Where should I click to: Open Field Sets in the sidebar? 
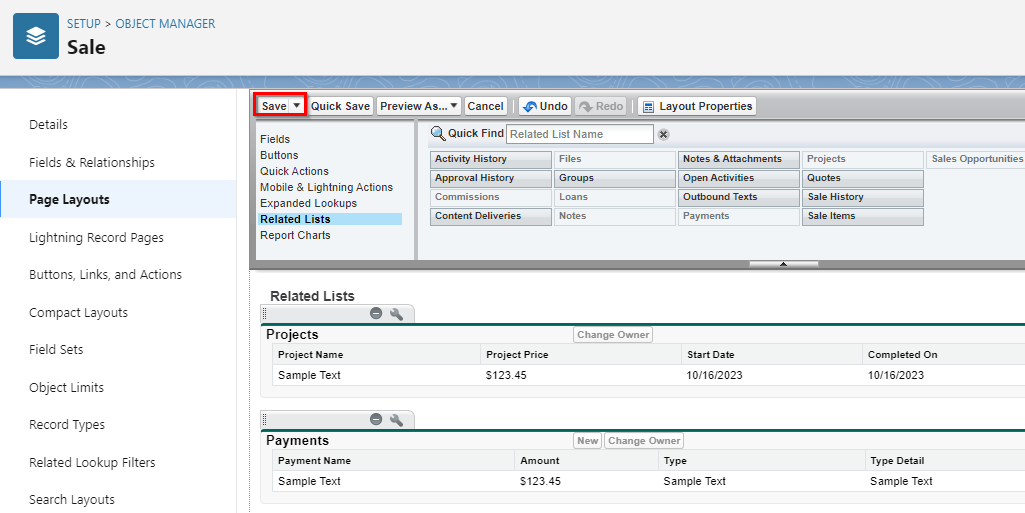(x=56, y=350)
